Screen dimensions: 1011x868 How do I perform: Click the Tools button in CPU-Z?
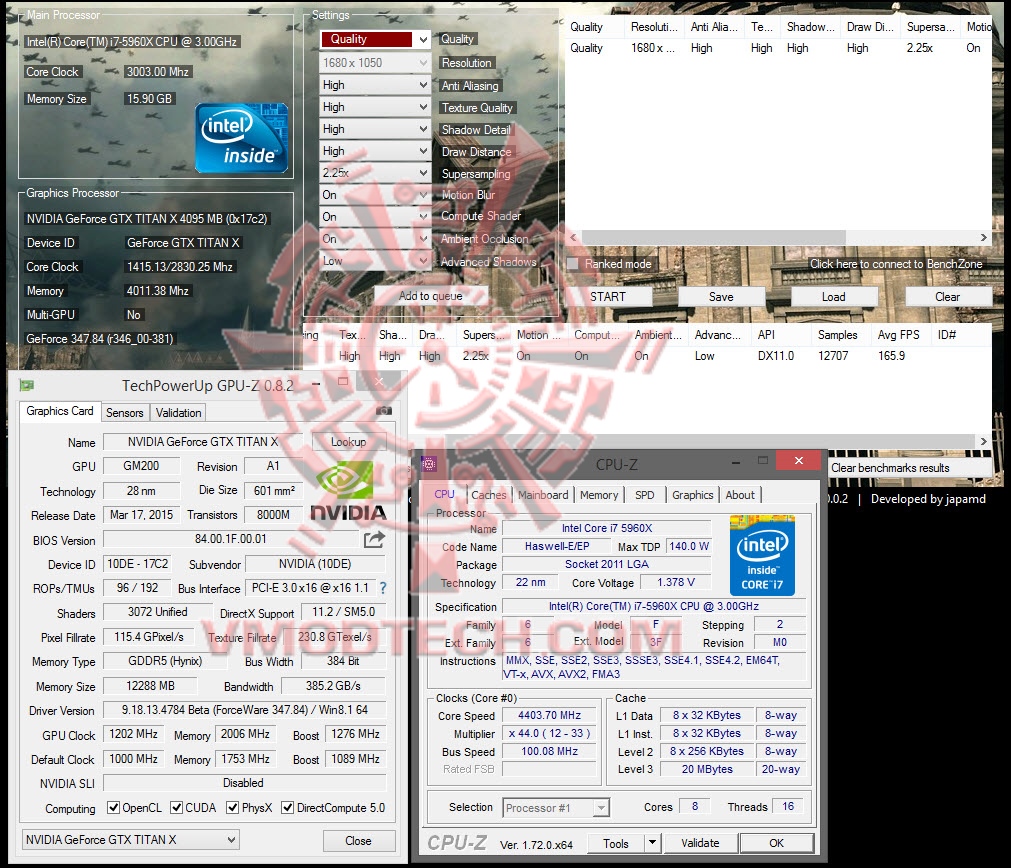(616, 843)
